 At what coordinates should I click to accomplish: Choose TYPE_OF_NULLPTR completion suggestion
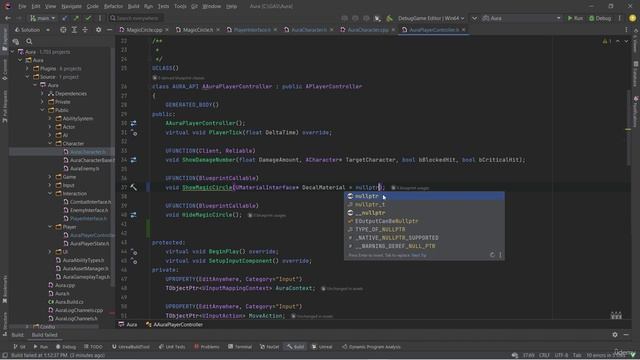pos(424,229)
